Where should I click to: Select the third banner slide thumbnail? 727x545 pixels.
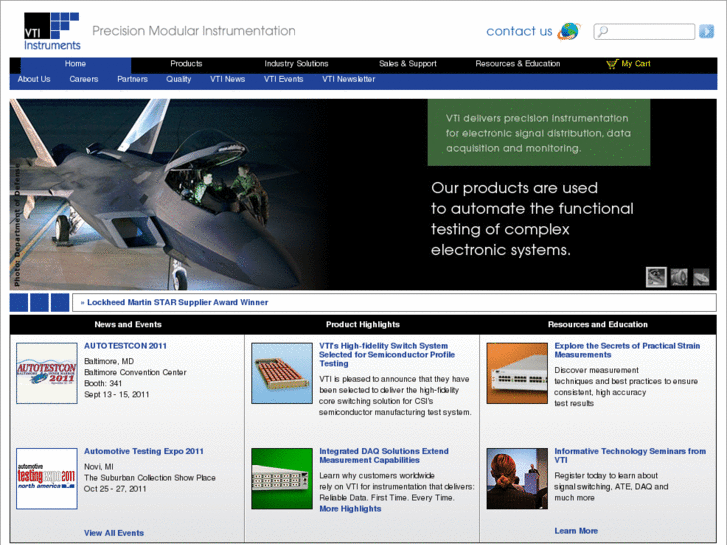coord(701,277)
